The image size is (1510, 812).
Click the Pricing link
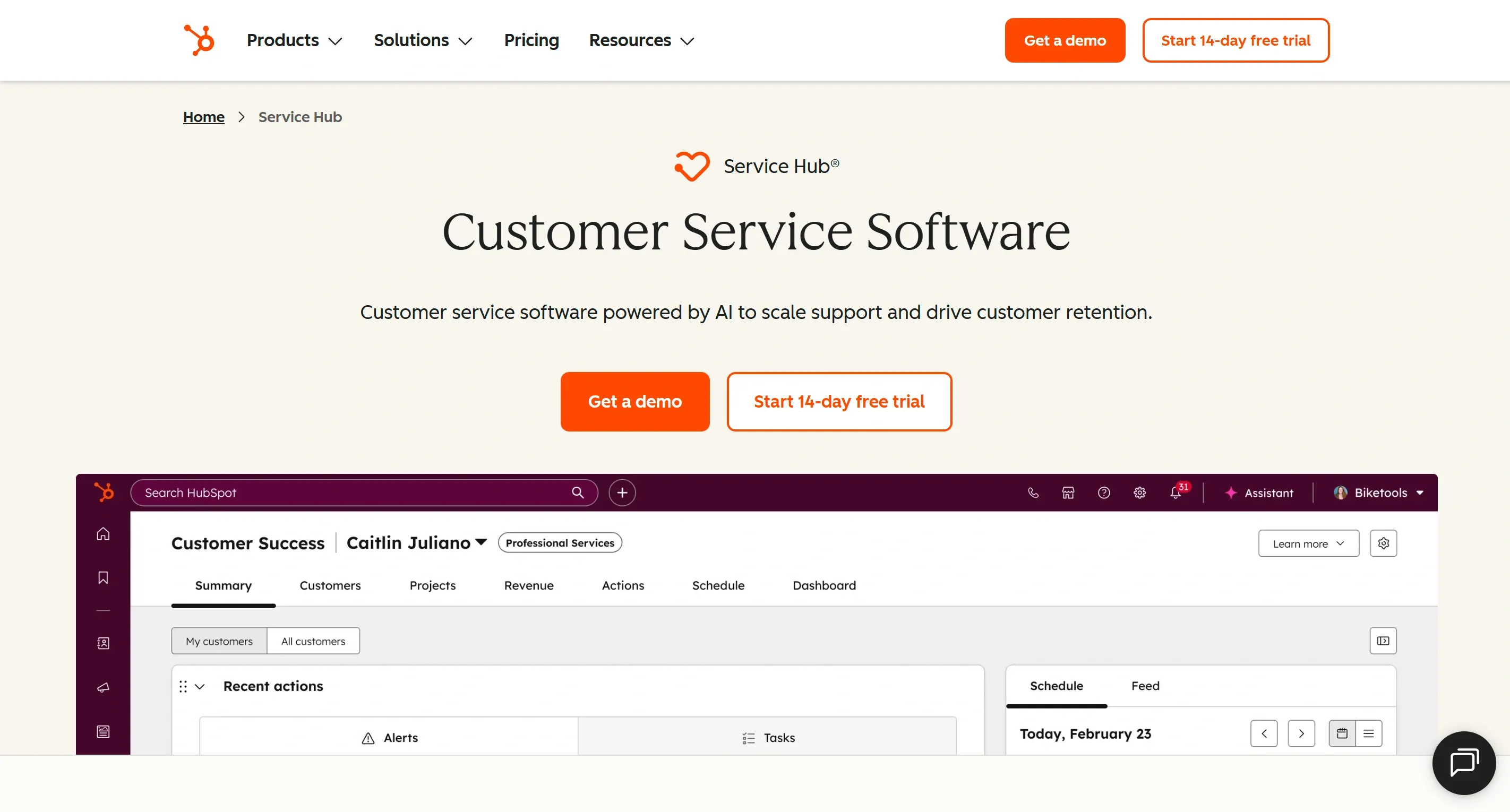[531, 40]
